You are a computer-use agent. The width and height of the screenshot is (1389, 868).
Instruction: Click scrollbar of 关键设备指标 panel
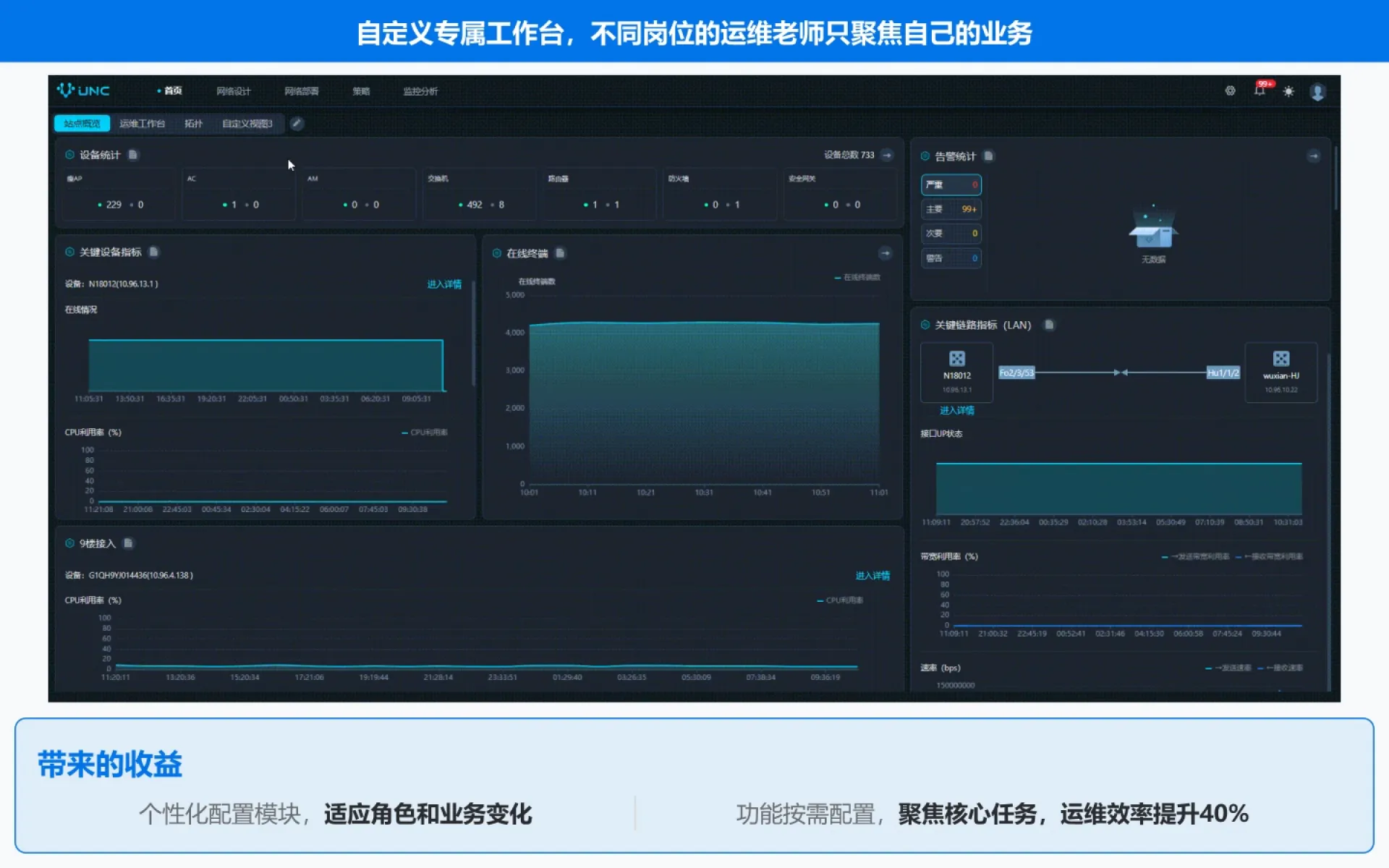click(473, 333)
